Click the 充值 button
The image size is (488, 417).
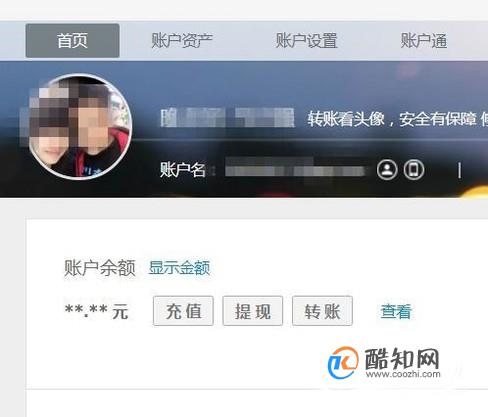(x=183, y=311)
